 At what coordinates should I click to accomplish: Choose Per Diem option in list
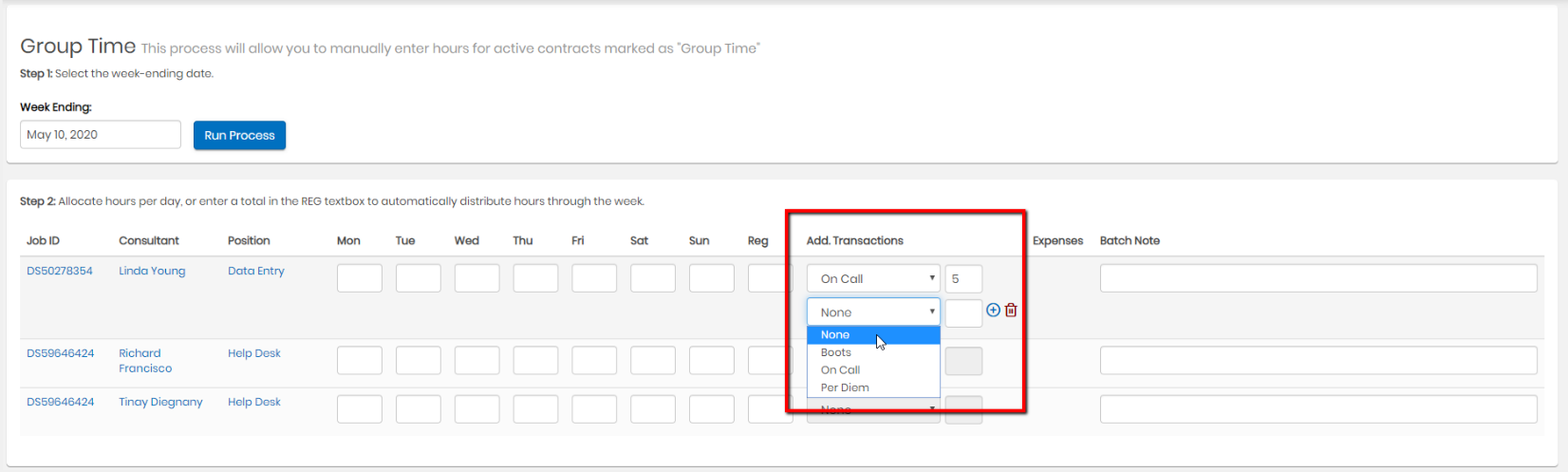845,387
